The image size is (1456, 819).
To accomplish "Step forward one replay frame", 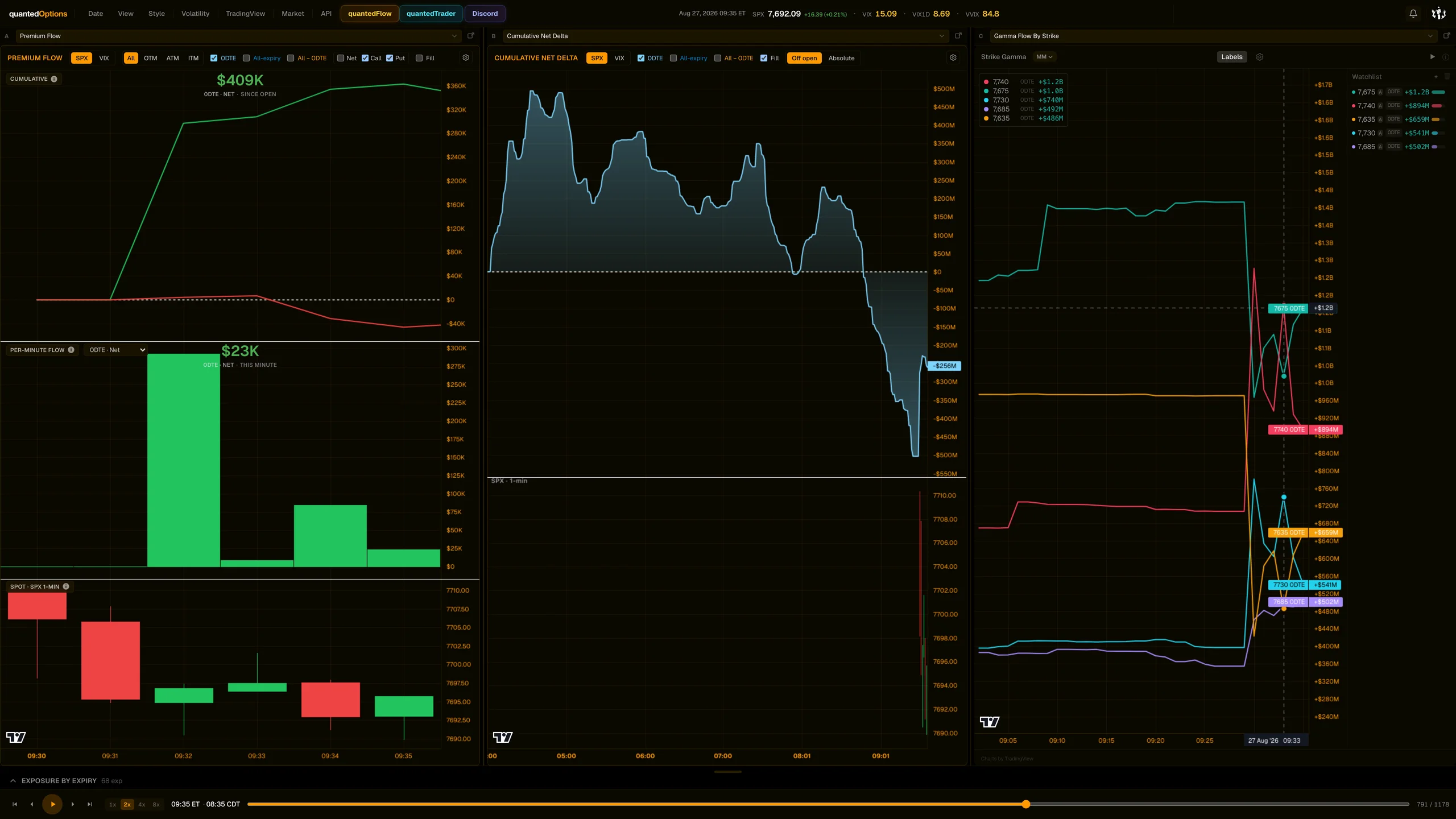I will pyautogui.click(x=73, y=804).
